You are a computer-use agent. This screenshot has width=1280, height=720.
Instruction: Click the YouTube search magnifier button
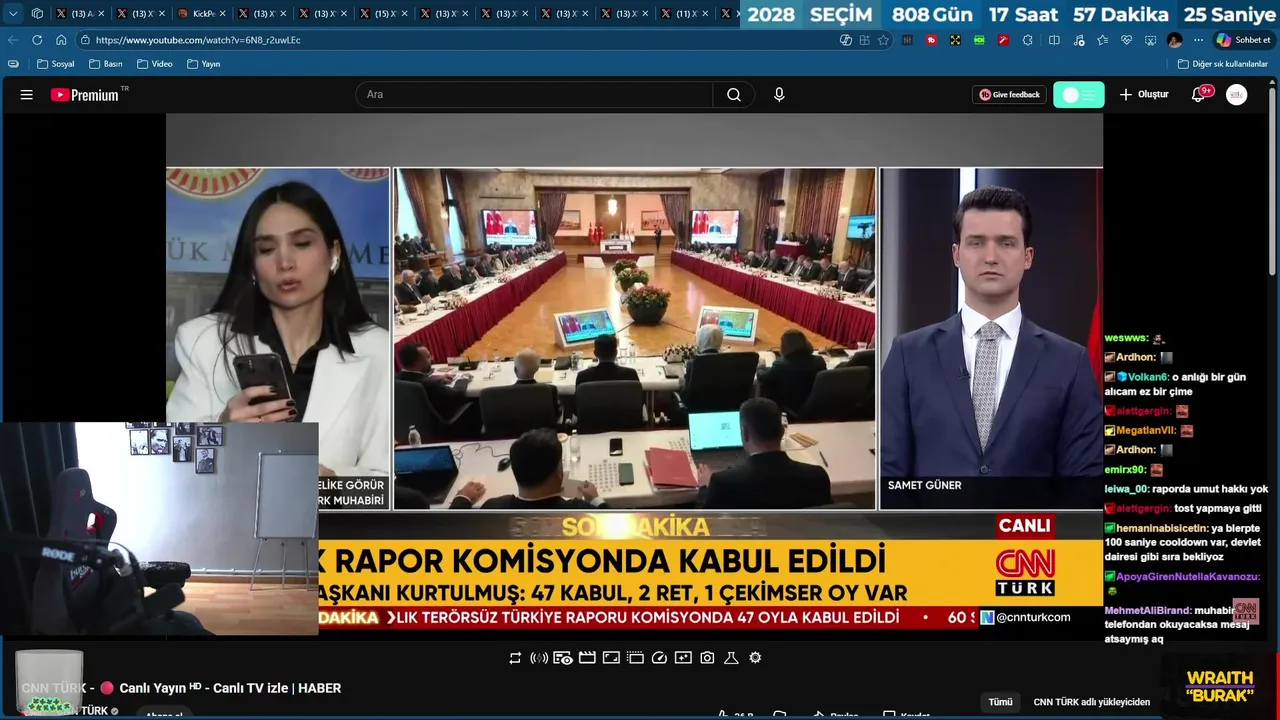(x=734, y=95)
